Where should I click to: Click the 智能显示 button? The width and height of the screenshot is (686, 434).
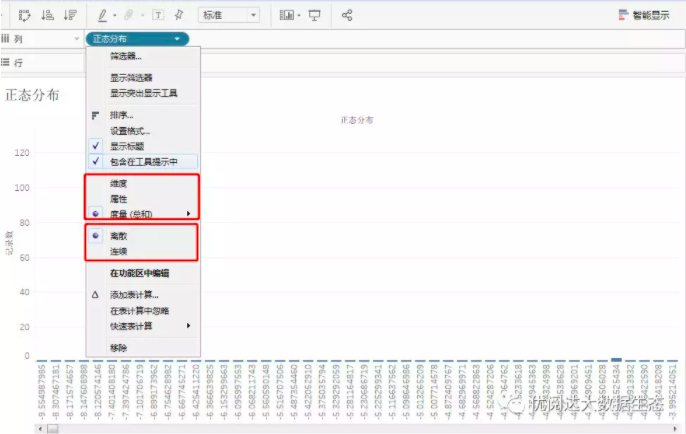[645, 15]
